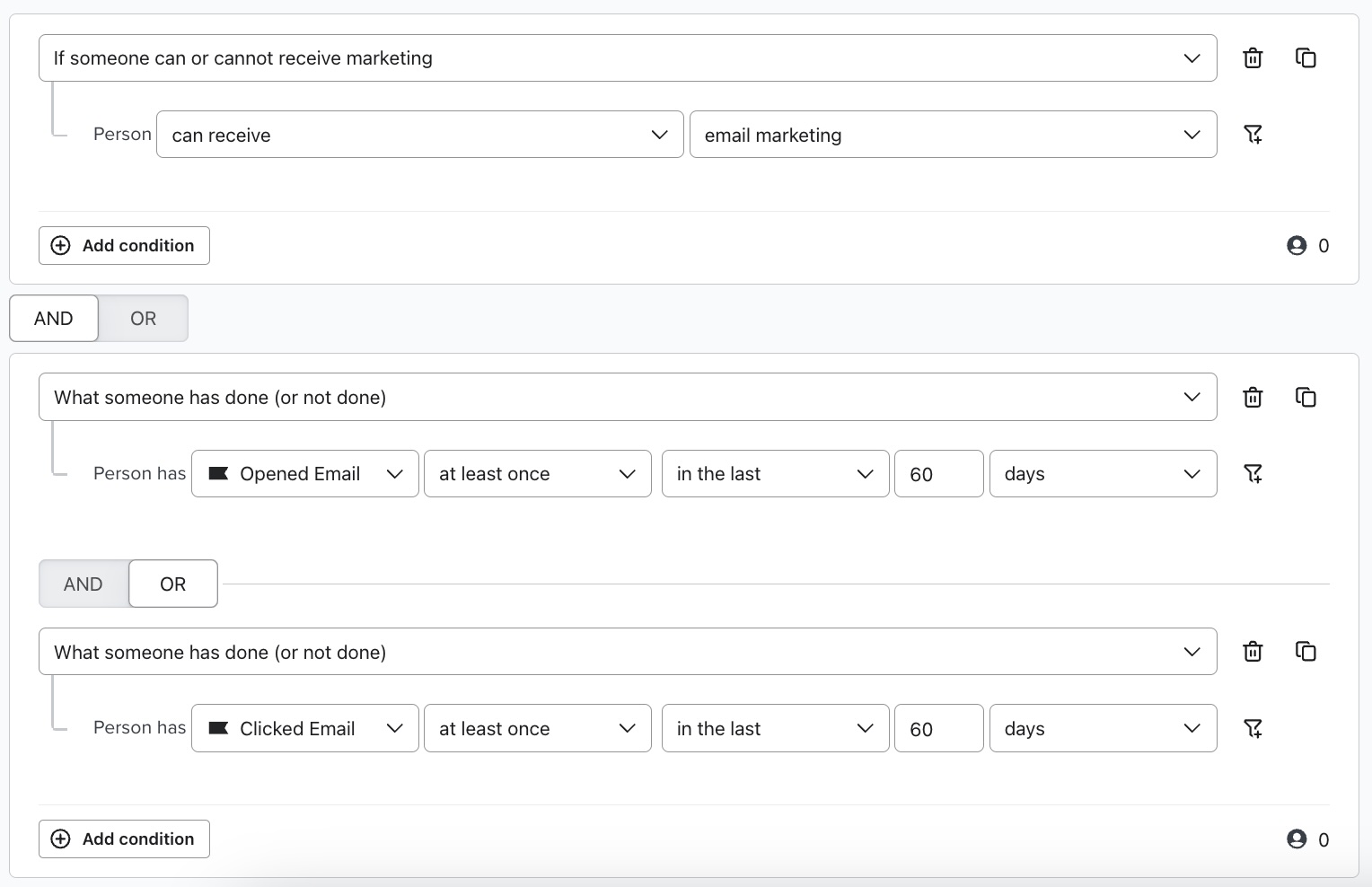The image size is (1372, 887).
Task: Delete the Opened Email condition block
Action: click(x=1252, y=397)
